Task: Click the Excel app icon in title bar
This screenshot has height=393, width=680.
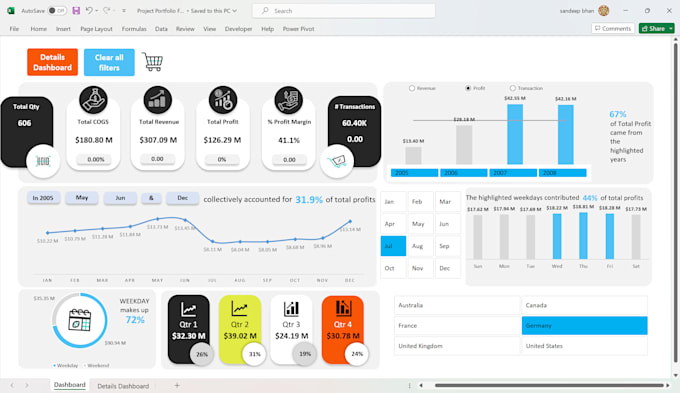Action: pos(10,10)
